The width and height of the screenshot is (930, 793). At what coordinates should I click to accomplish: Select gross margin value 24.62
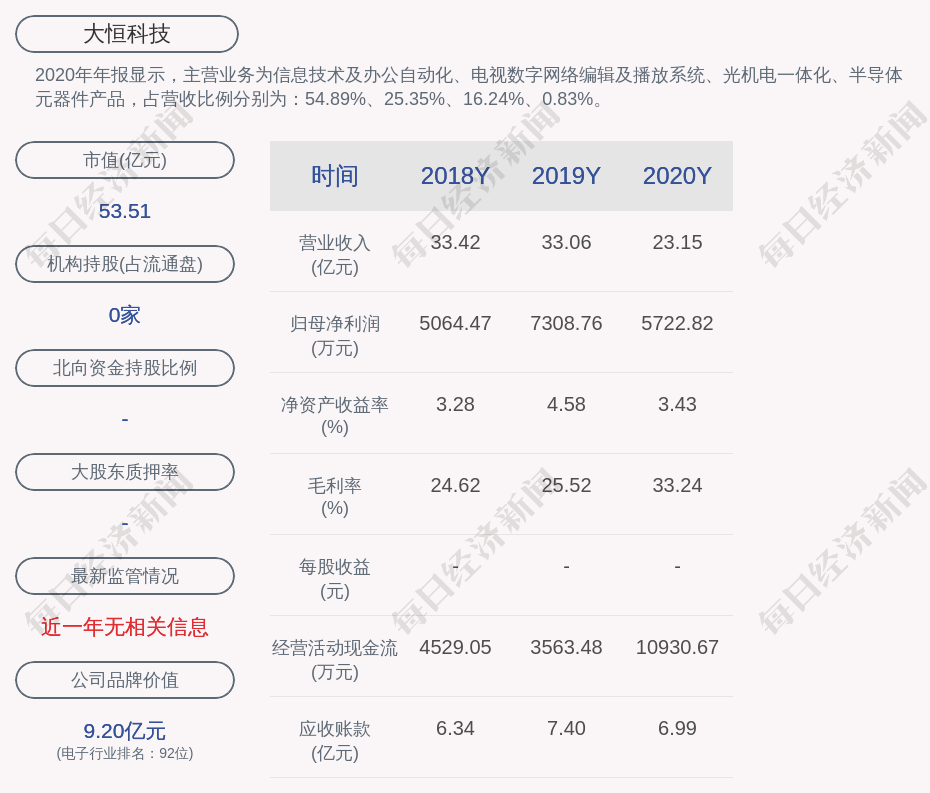pyautogui.click(x=455, y=485)
